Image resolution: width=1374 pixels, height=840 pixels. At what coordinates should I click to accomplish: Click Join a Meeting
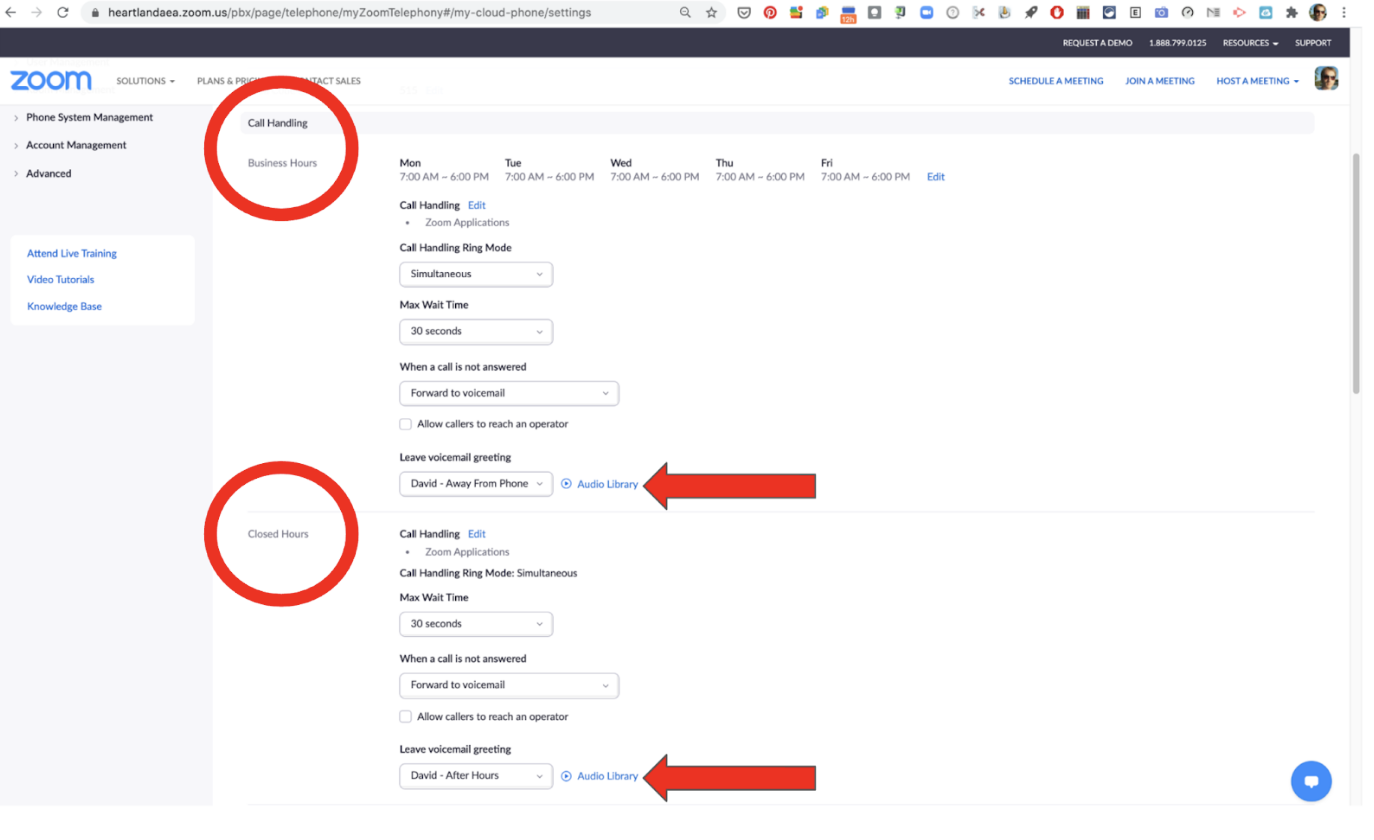pyautogui.click(x=1159, y=81)
